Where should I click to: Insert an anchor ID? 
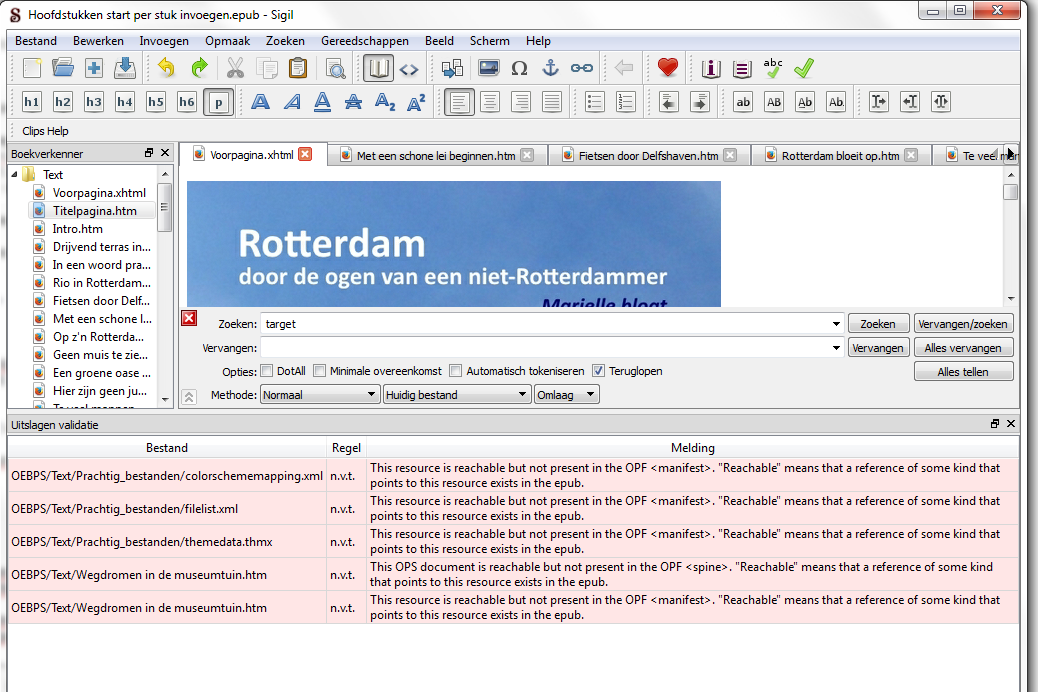[551, 68]
